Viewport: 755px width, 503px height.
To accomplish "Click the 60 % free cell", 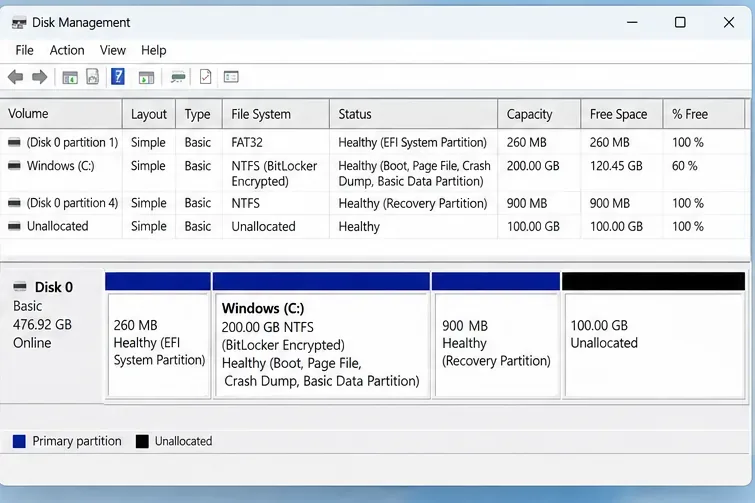I will pyautogui.click(x=685, y=166).
